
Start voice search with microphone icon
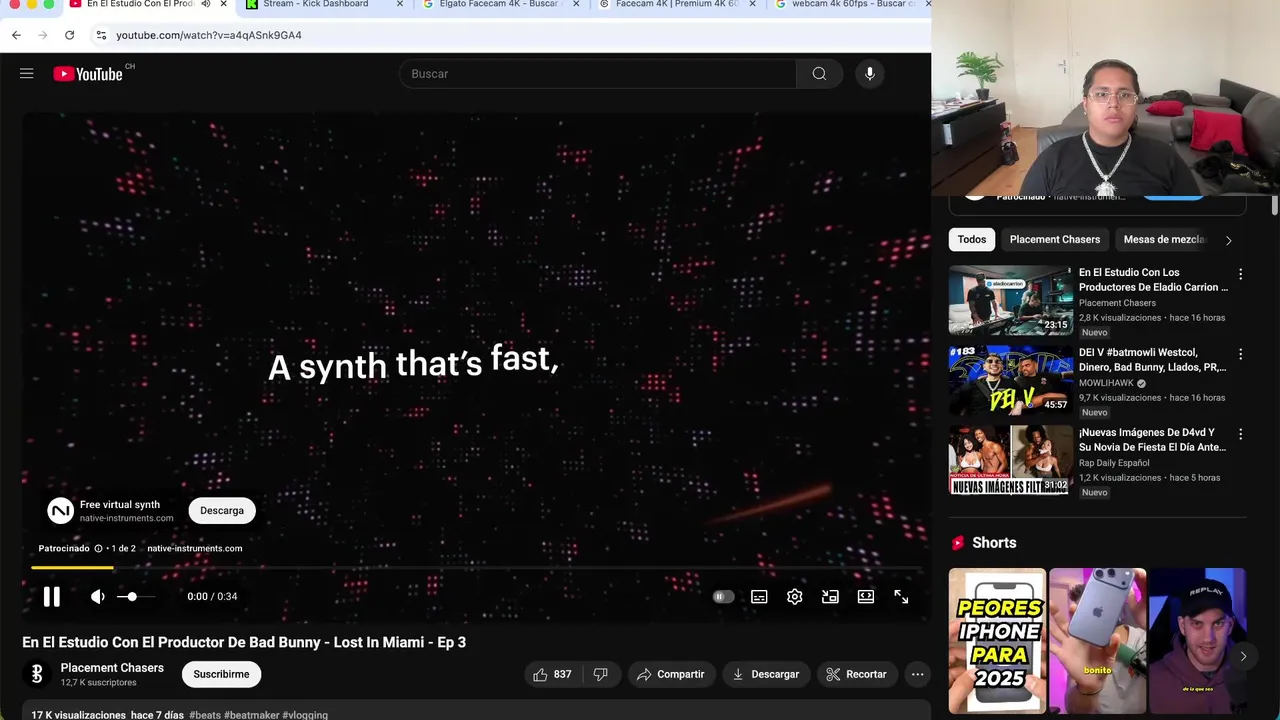tap(870, 73)
